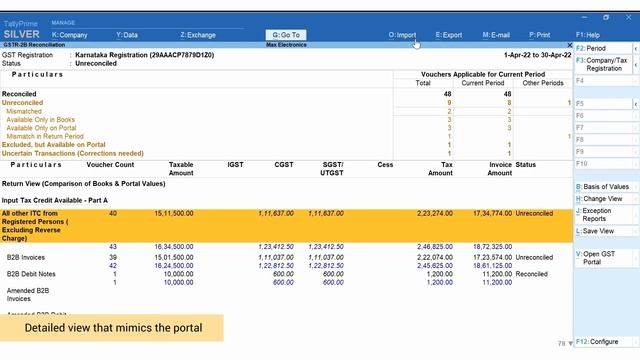The image size is (640, 360).
Task: Click H: Change View button
Action: point(603,199)
